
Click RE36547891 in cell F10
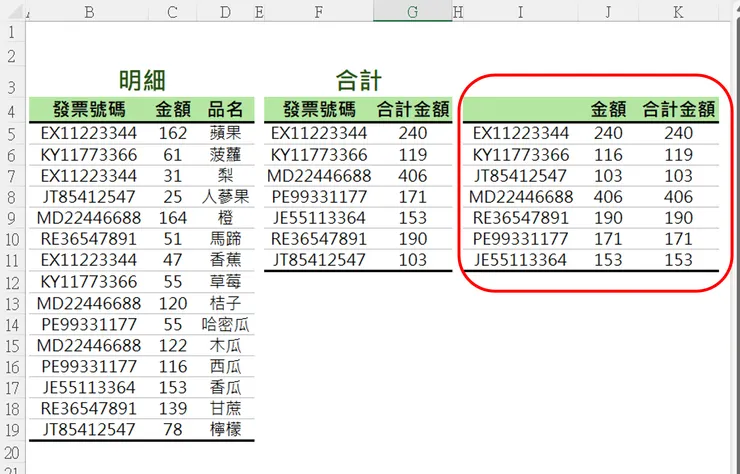click(319, 239)
